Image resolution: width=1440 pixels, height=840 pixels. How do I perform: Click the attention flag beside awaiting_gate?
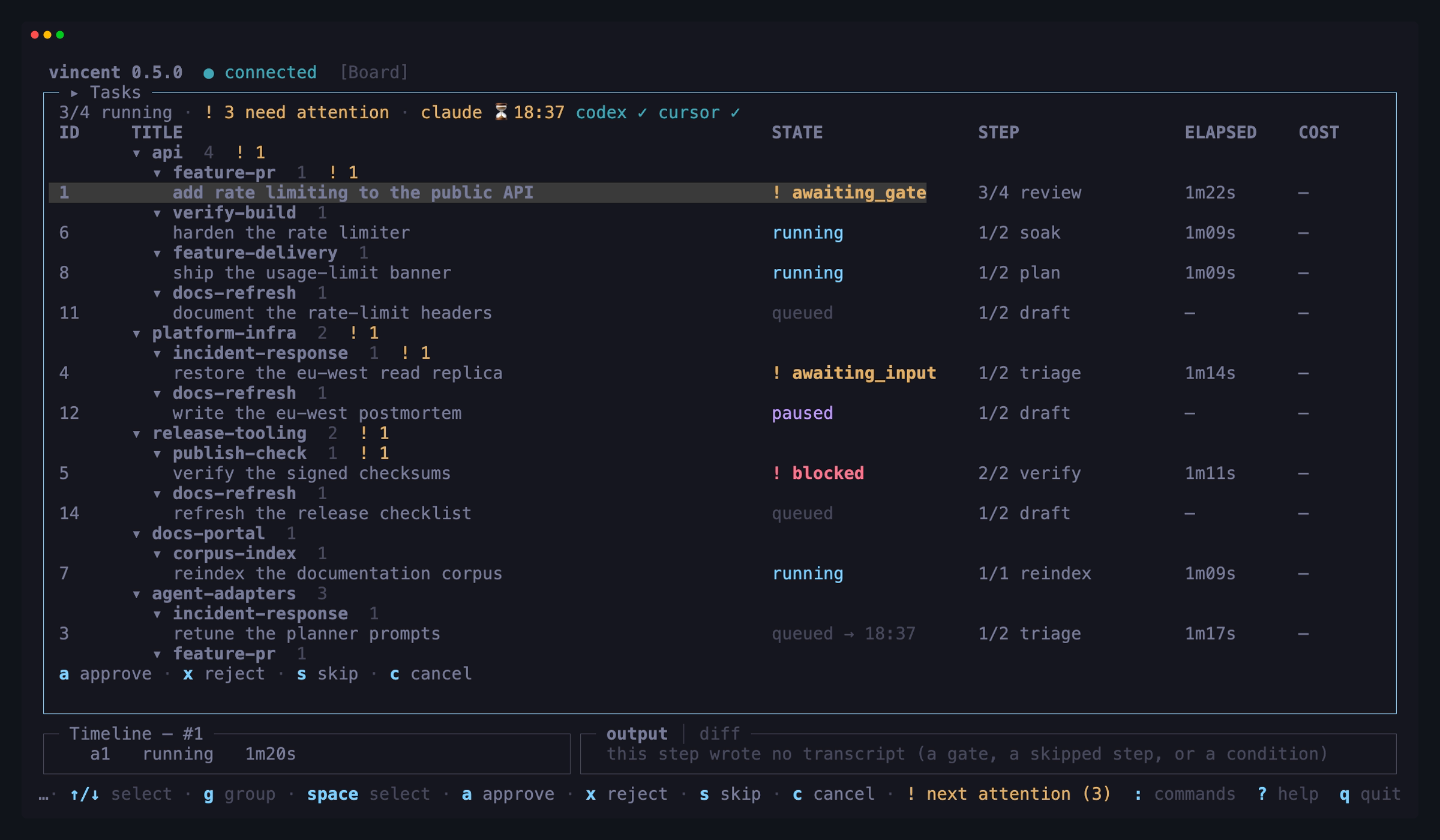[x=776, y=193]
